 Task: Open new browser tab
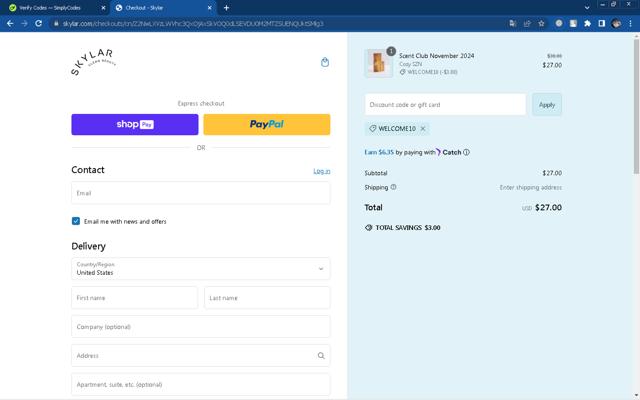pyautogui.click(x=226, y=8)
